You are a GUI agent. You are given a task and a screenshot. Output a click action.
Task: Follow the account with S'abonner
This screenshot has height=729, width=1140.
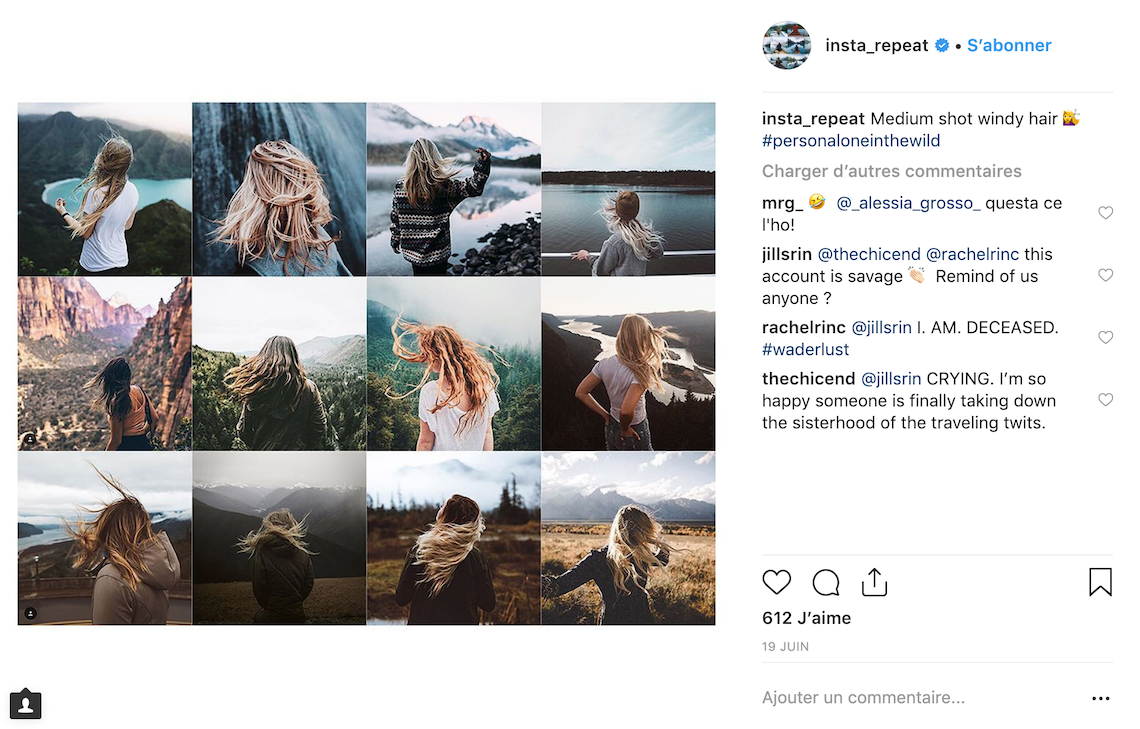pos(1009,45)
